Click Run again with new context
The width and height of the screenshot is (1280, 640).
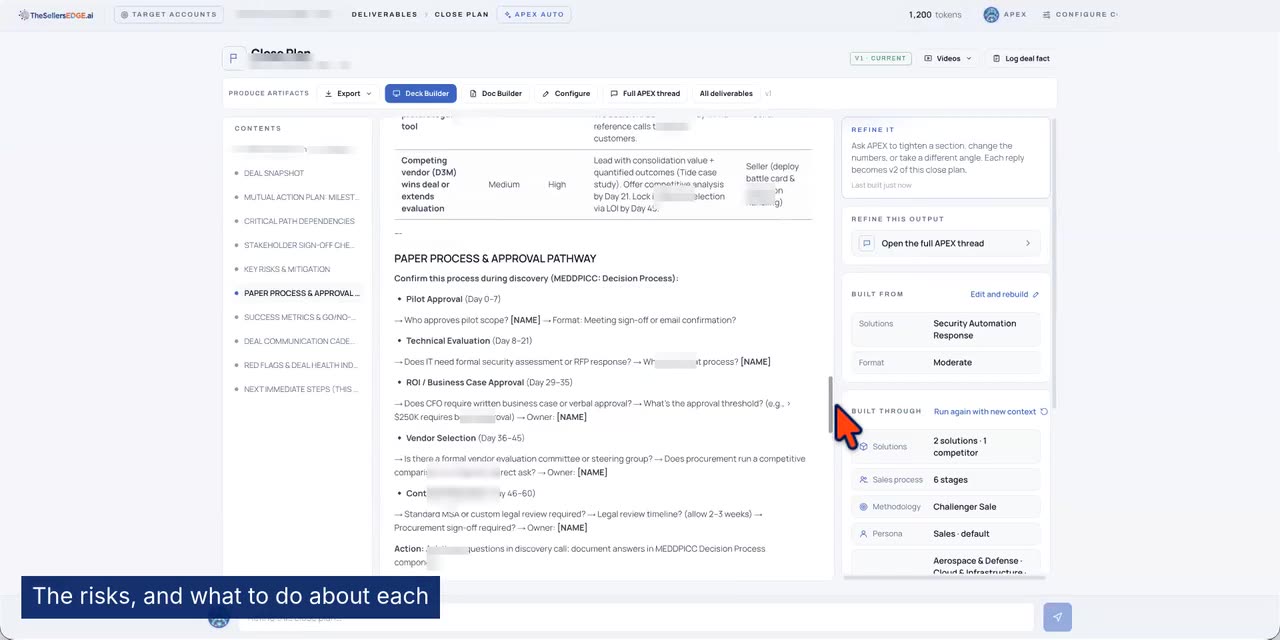[985, 411]
